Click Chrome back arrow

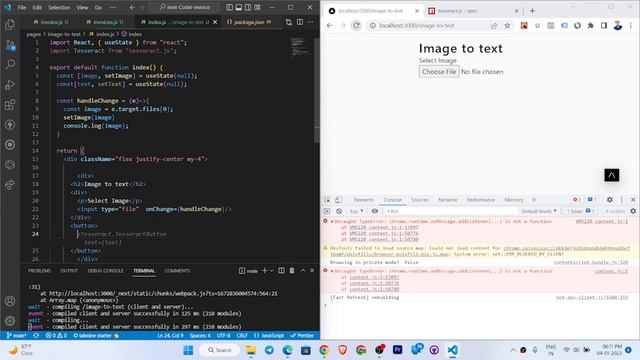point(329,26)
